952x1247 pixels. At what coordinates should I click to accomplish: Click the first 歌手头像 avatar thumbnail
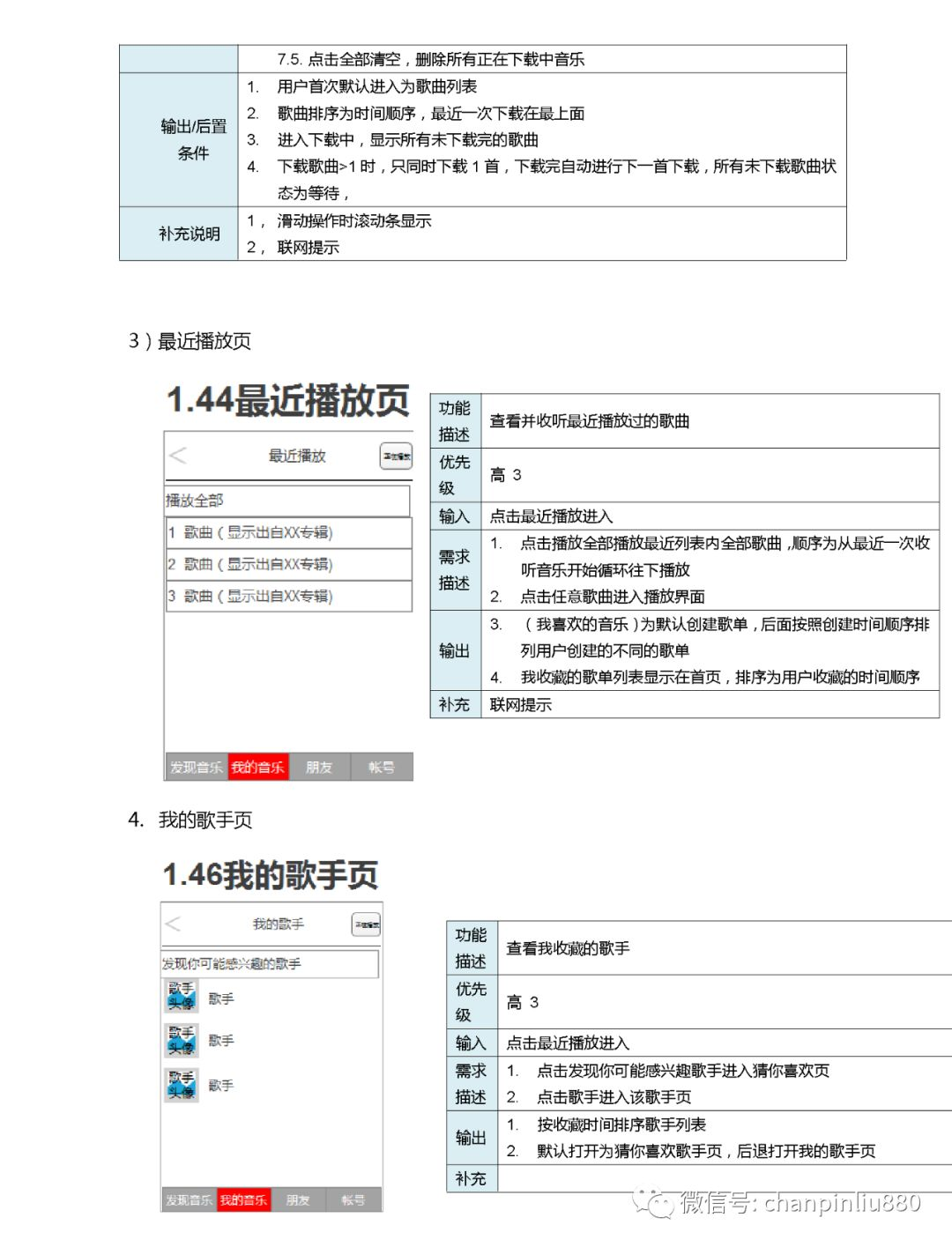[182, 997]
